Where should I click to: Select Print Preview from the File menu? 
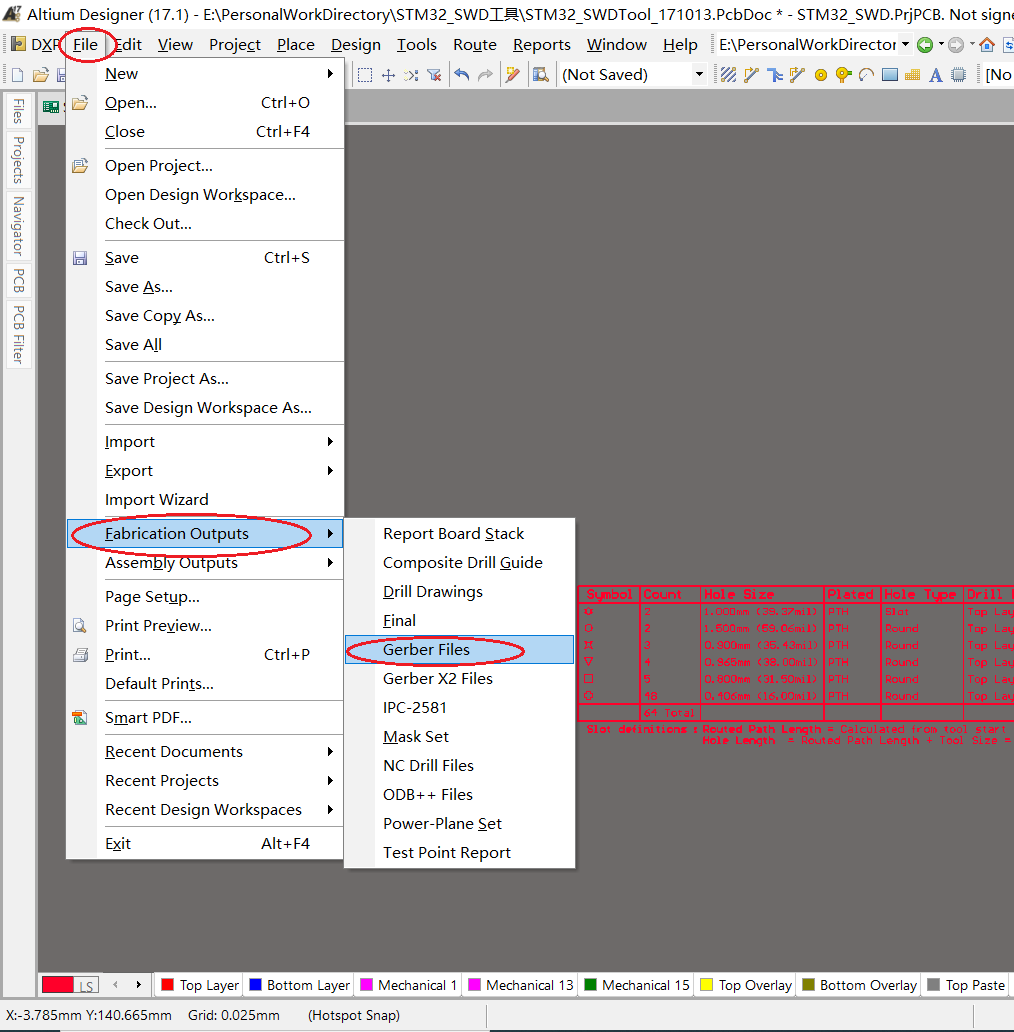tap(205, 625)
